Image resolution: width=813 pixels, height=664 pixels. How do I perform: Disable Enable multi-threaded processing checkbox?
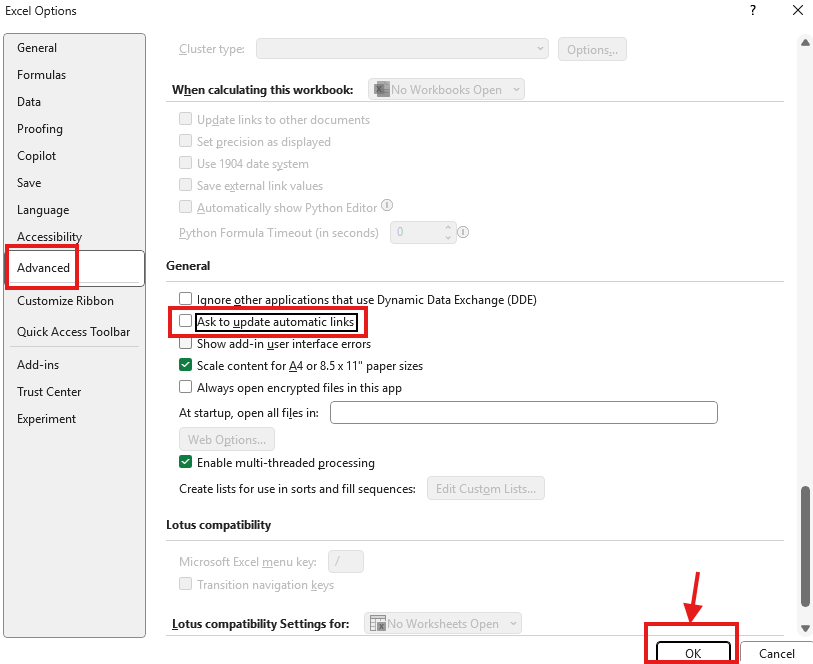pyautogui.click(x=185, y=461)
